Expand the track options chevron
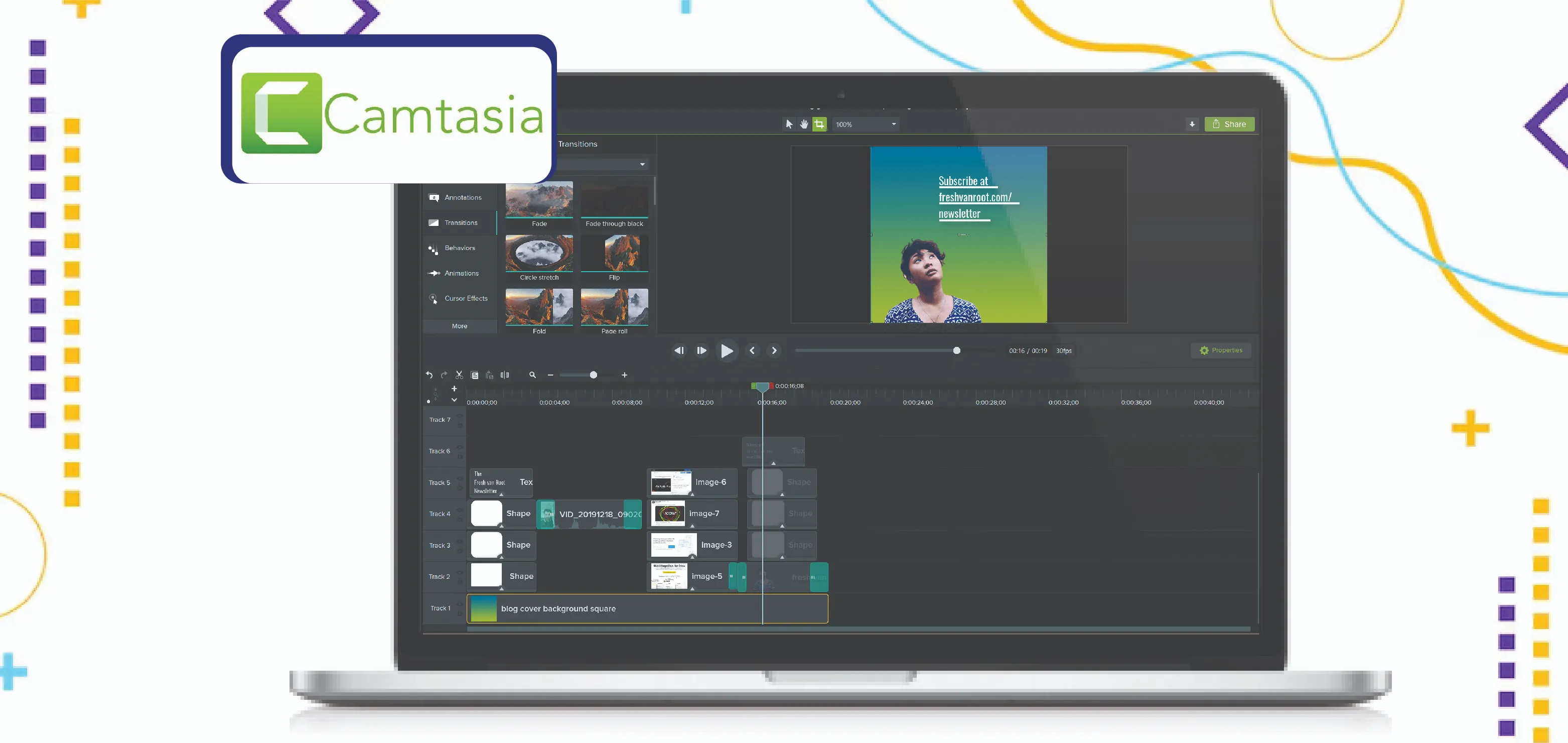Viewport: 1568px width, 743px height. tap(454, 400)
